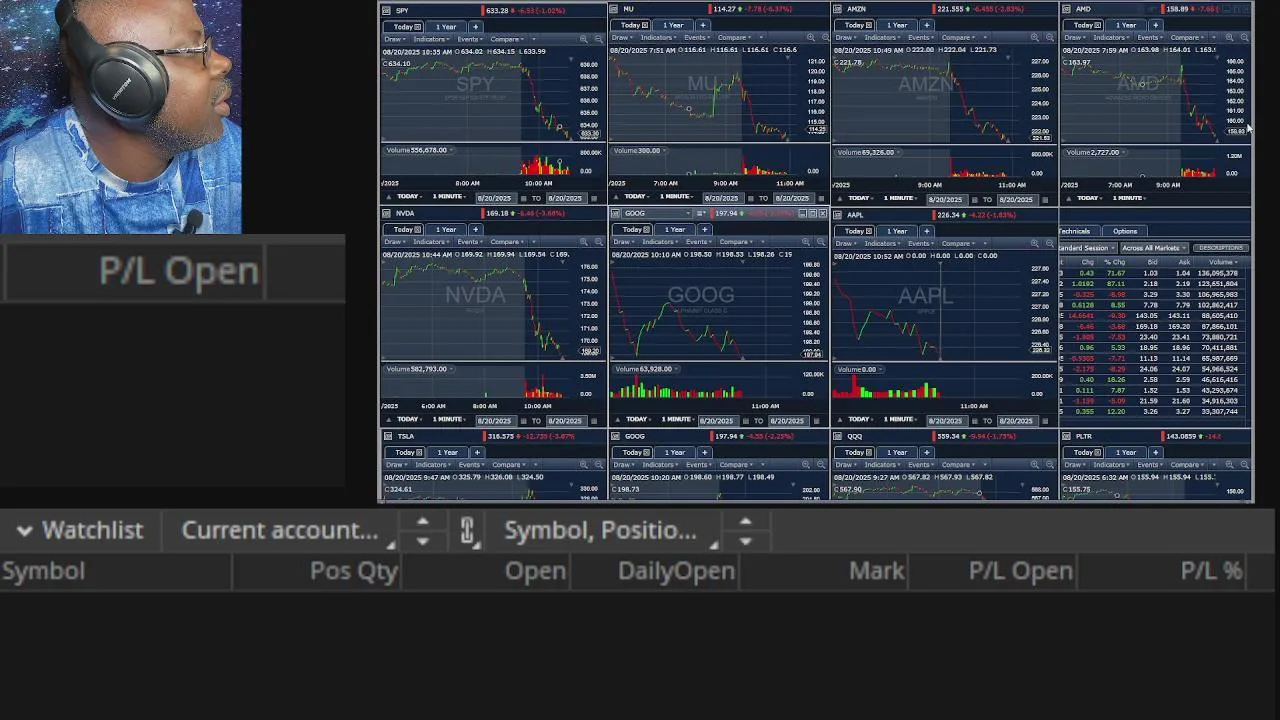Zoom out on the SPY chart

pyautogui.click(x=599, y=39)
